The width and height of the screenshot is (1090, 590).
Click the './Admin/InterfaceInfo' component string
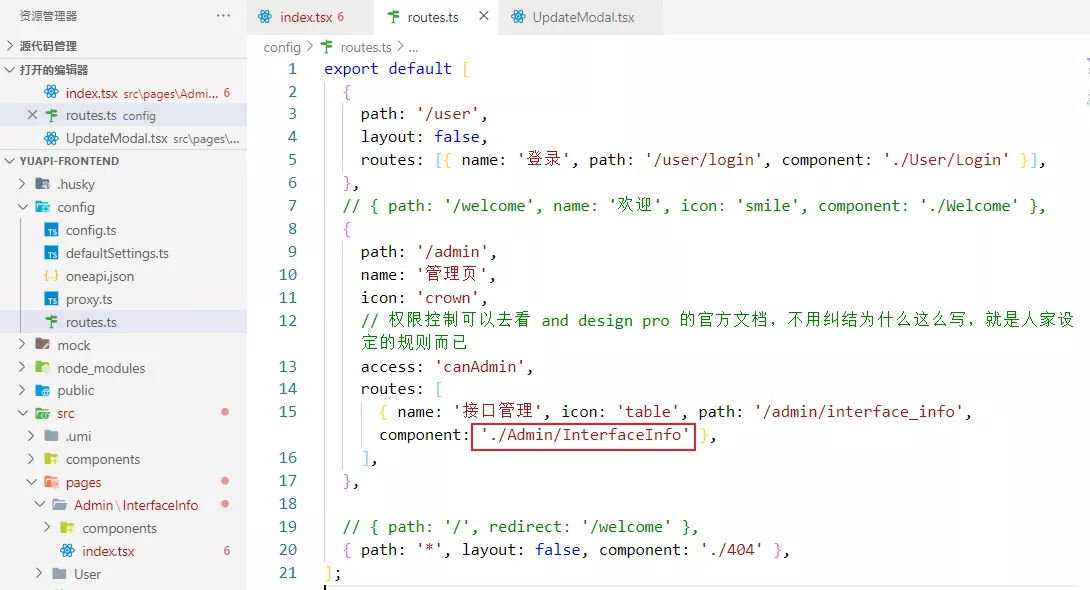coord(584,435)
